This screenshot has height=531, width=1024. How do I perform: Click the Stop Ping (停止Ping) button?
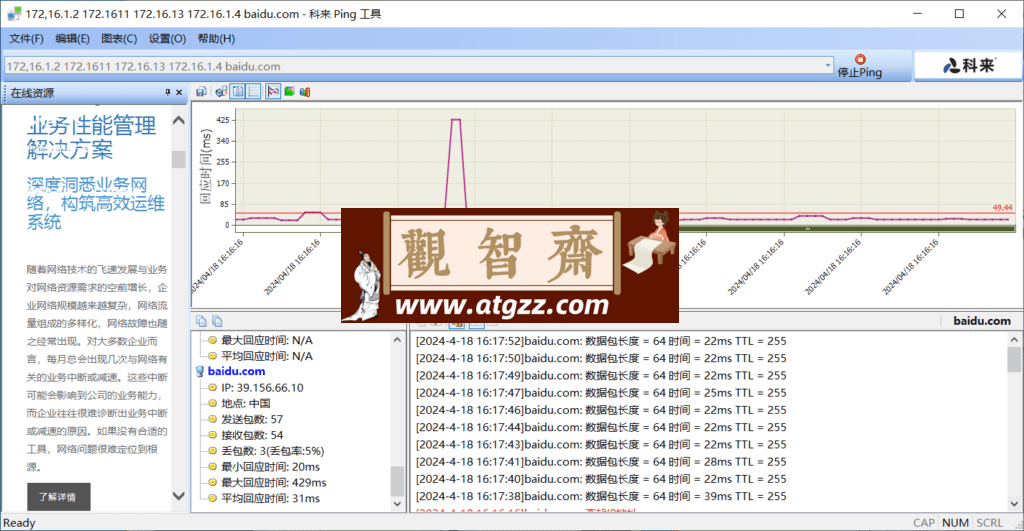tap(860, 67)
